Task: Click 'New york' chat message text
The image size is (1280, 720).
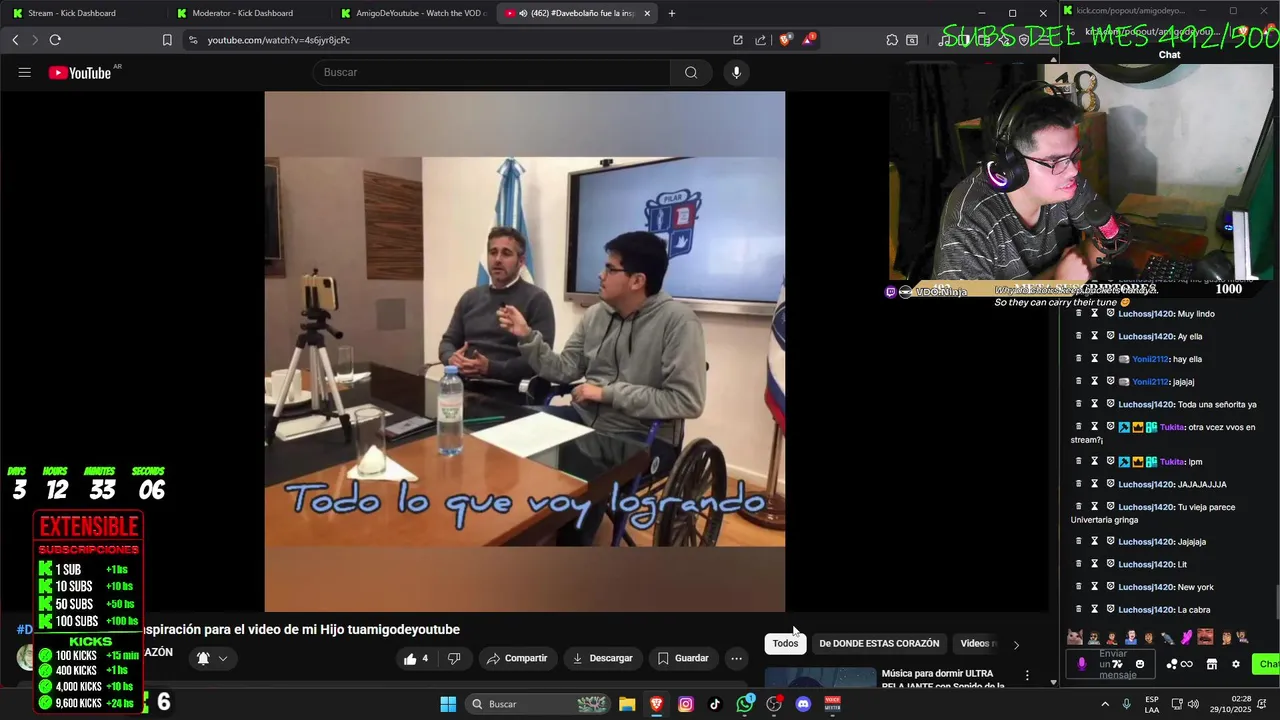Action: [x=1196, y=587]
